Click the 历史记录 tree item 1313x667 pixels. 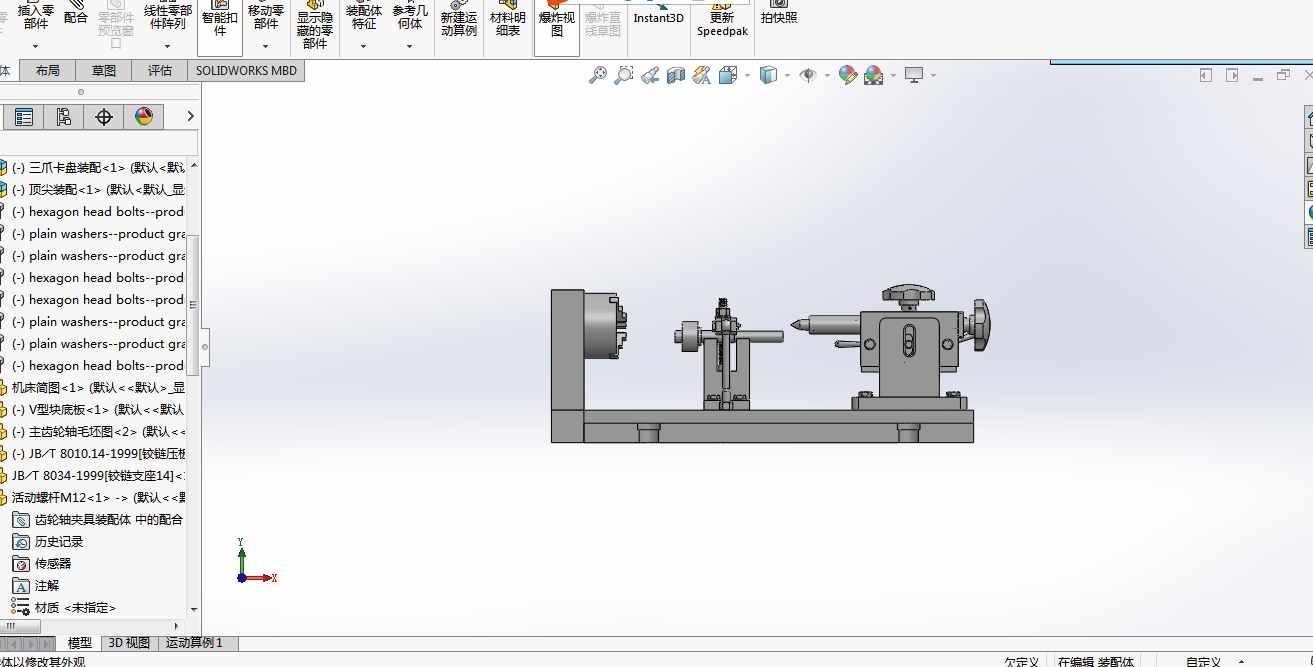[x=49, y=541]
